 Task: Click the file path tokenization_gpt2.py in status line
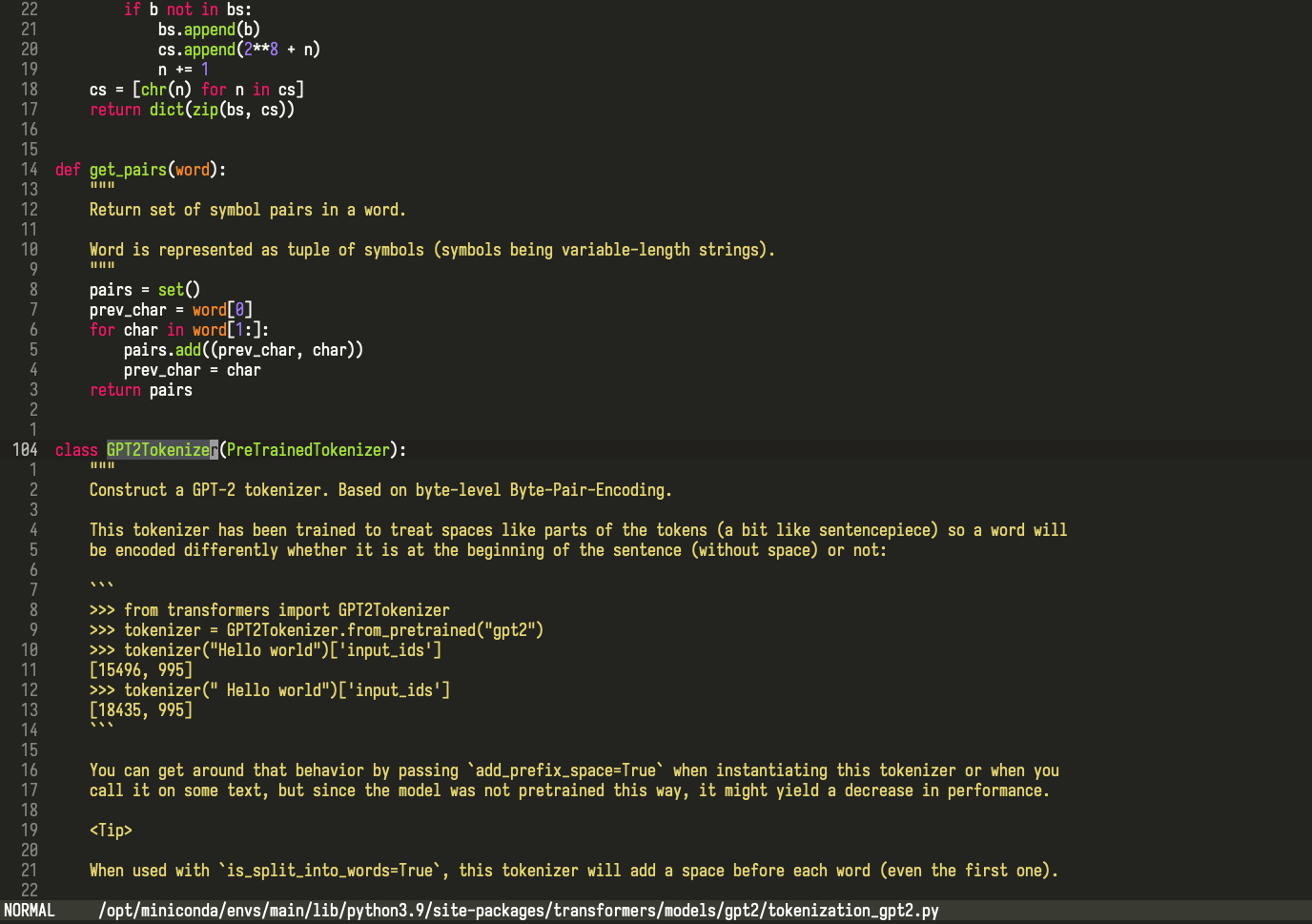pos(518,911)
